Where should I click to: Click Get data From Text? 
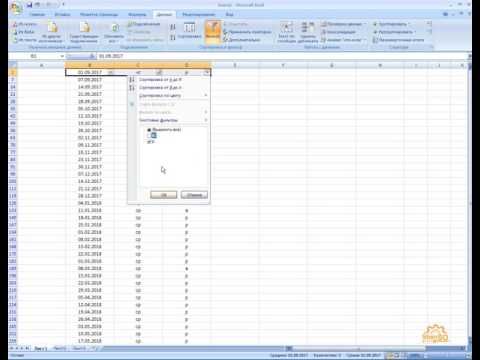click(25, 40)
